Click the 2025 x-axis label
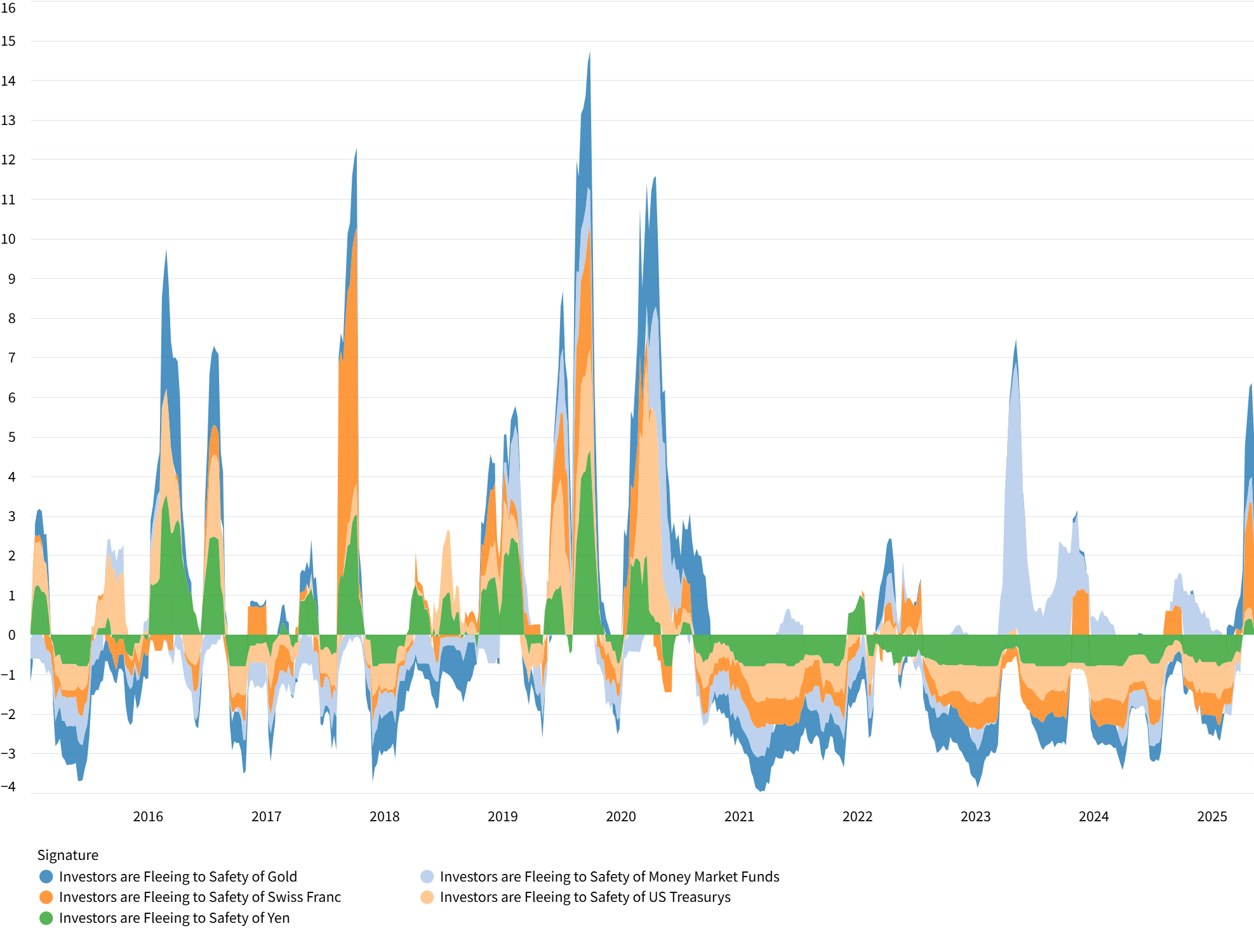This screenshot has width=1254, height=952. coord(1211,816)
